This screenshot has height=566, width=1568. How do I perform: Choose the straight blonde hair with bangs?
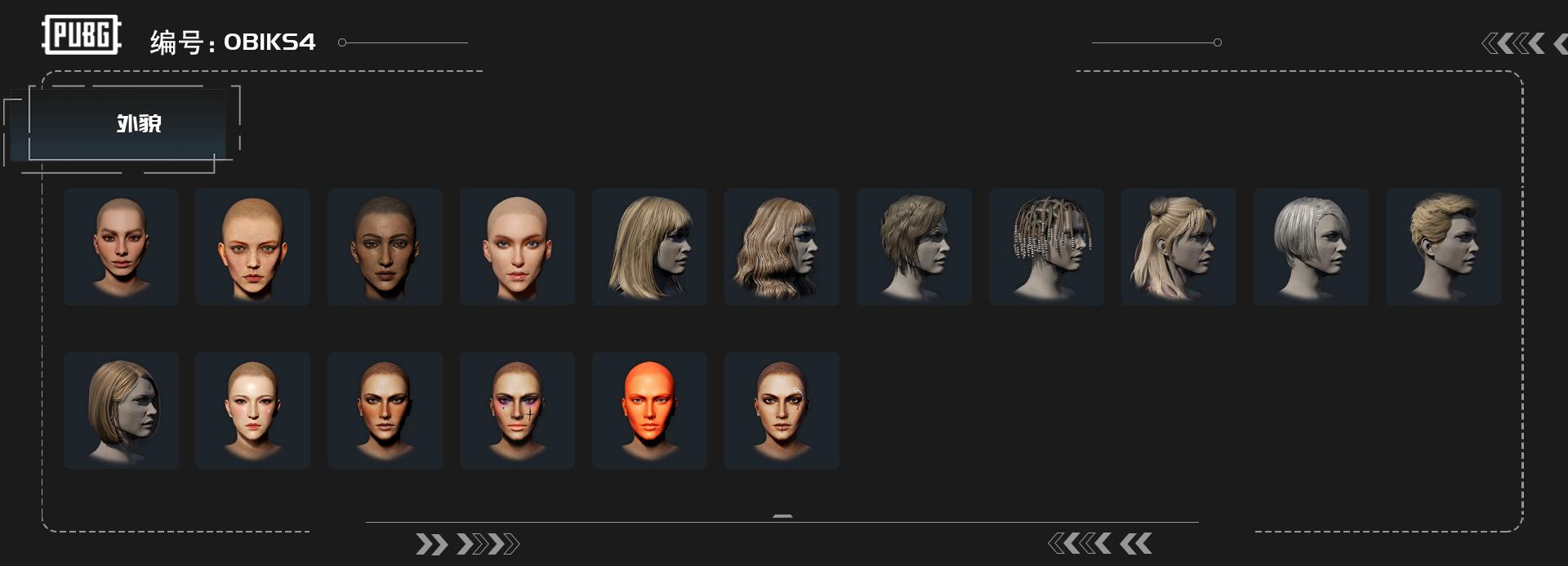[649, 247]
